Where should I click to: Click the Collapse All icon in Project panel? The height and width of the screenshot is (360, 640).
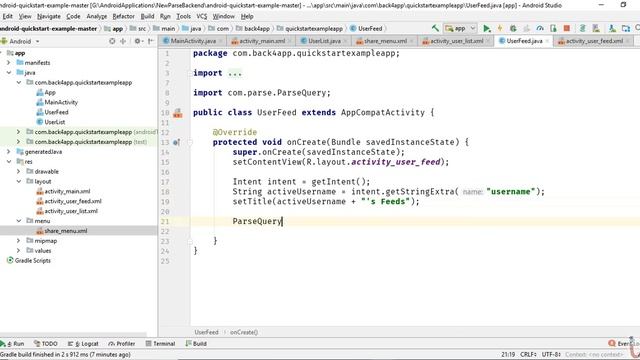pos(123,41)
